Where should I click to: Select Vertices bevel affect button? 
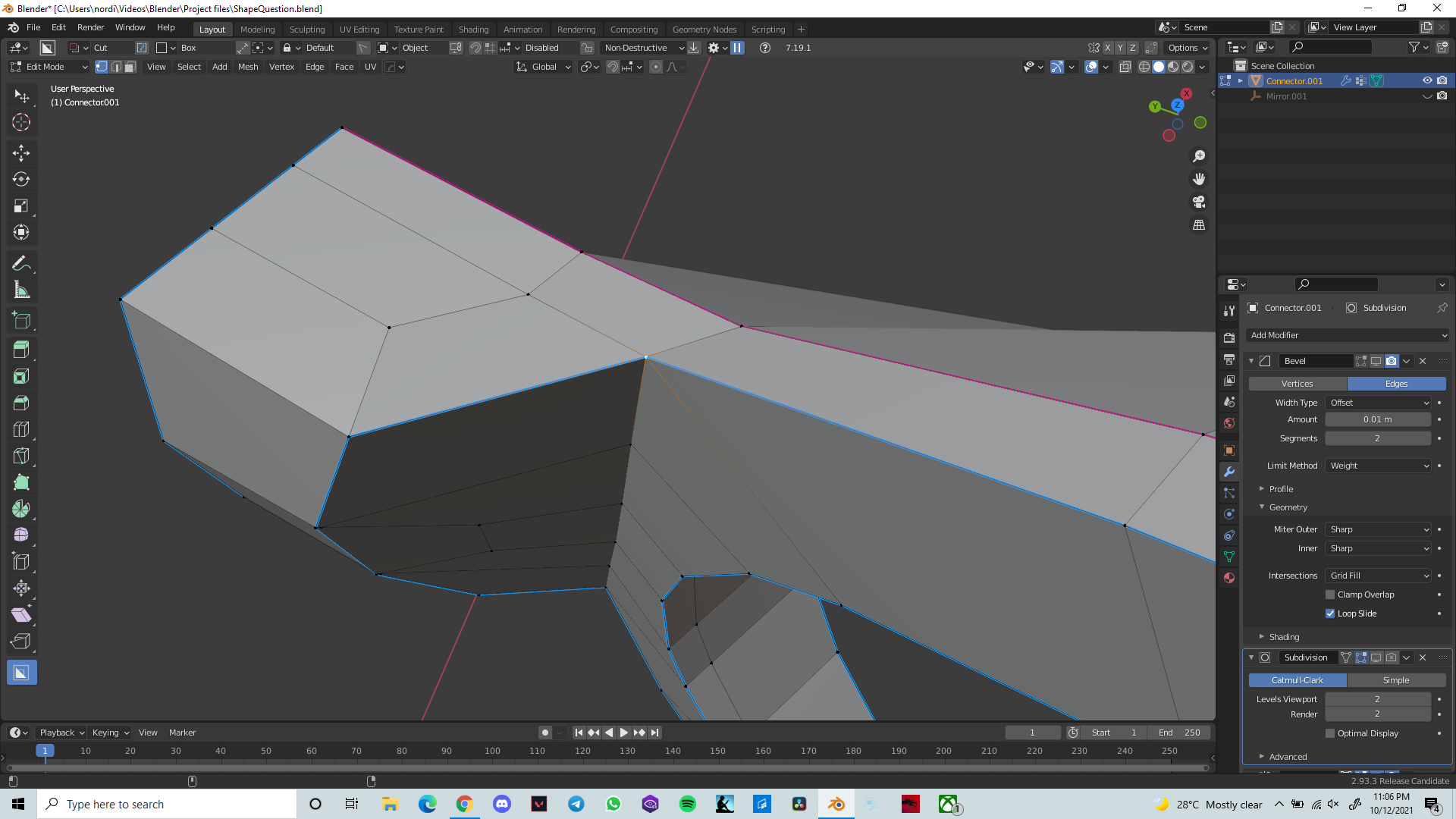tap(1298, 384)
